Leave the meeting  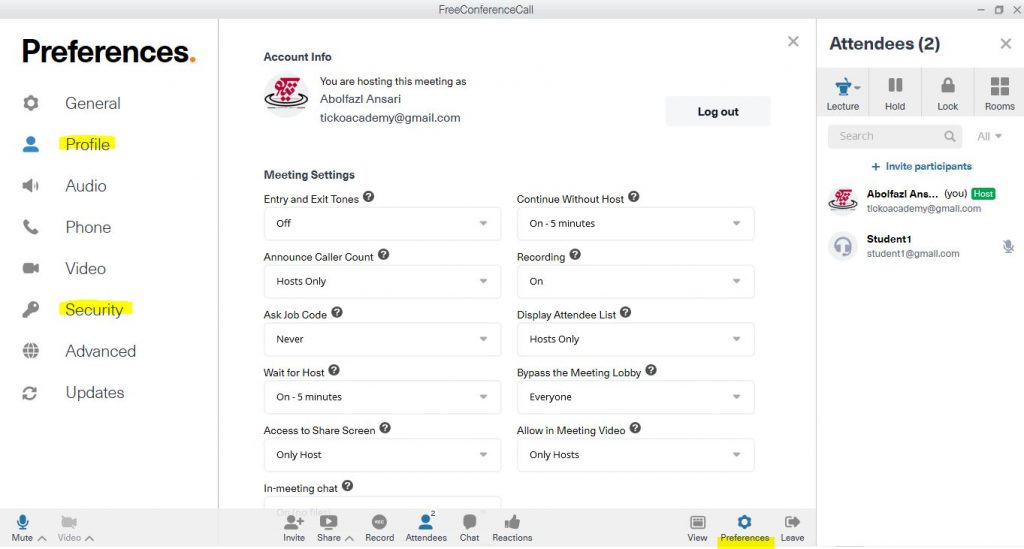(792, 527)
